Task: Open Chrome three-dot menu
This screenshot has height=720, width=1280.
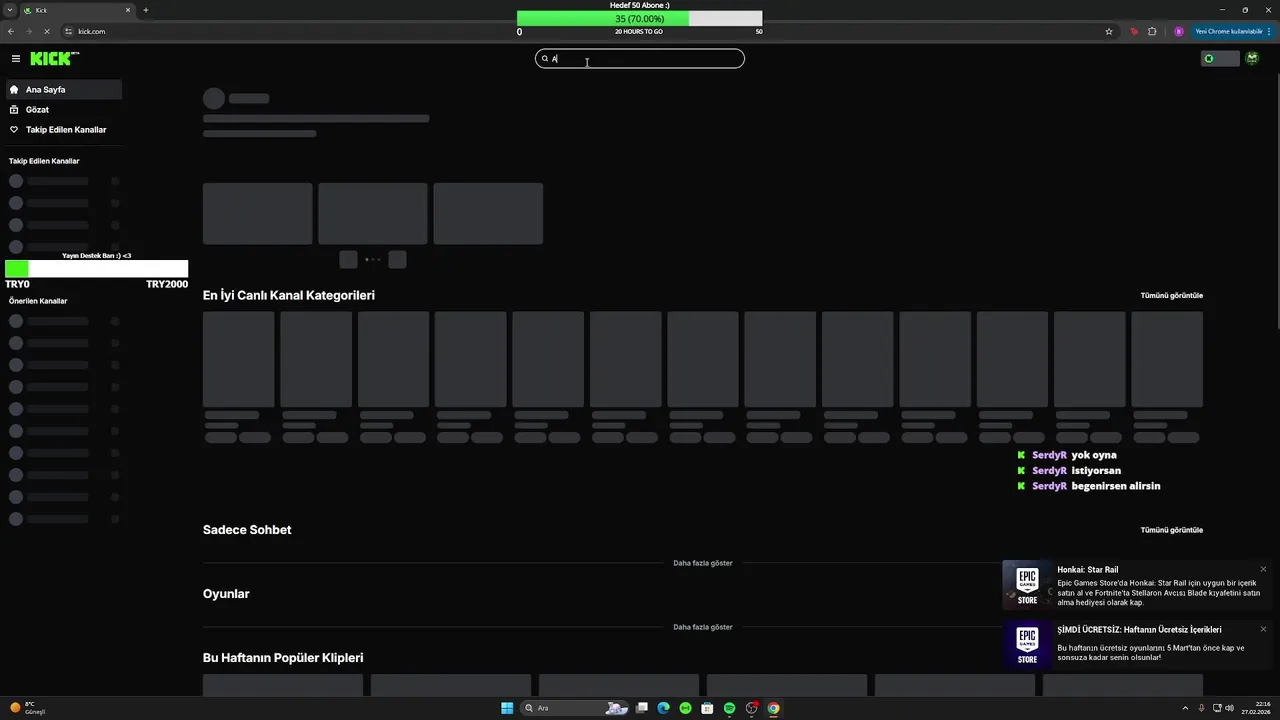Action: [x=1270, y=31]
